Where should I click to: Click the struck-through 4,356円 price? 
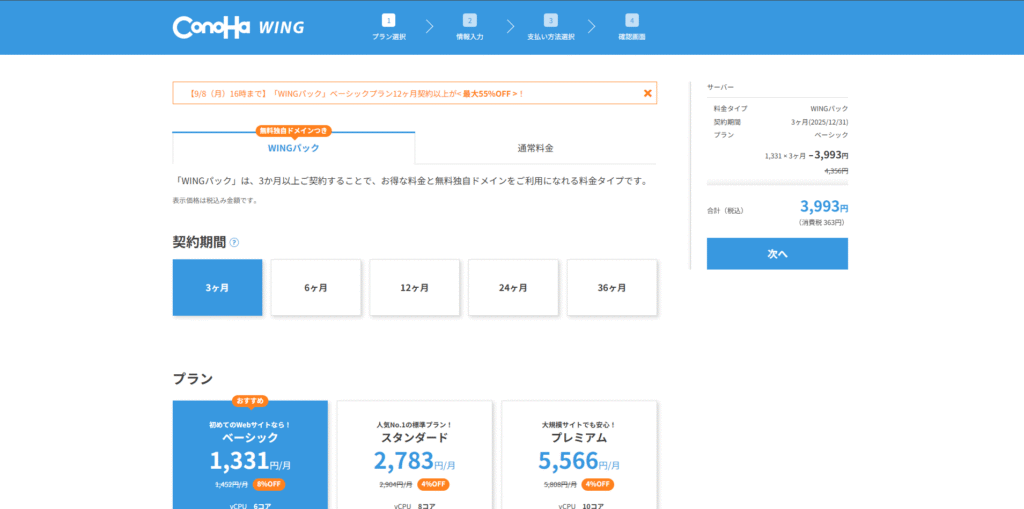837,171
